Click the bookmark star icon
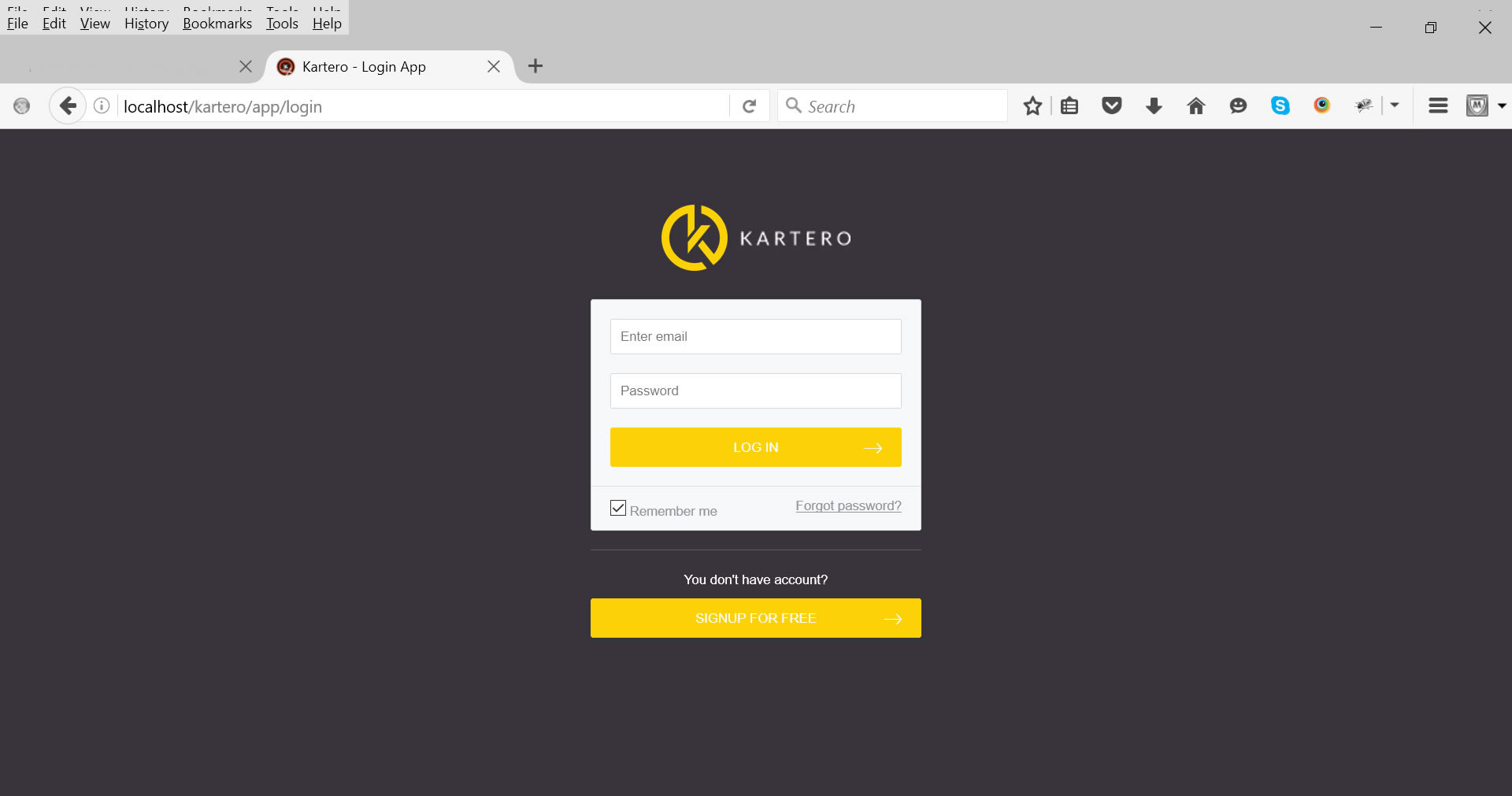Viewport: 1512px width, 796px height. click(x=1032, y=106)
